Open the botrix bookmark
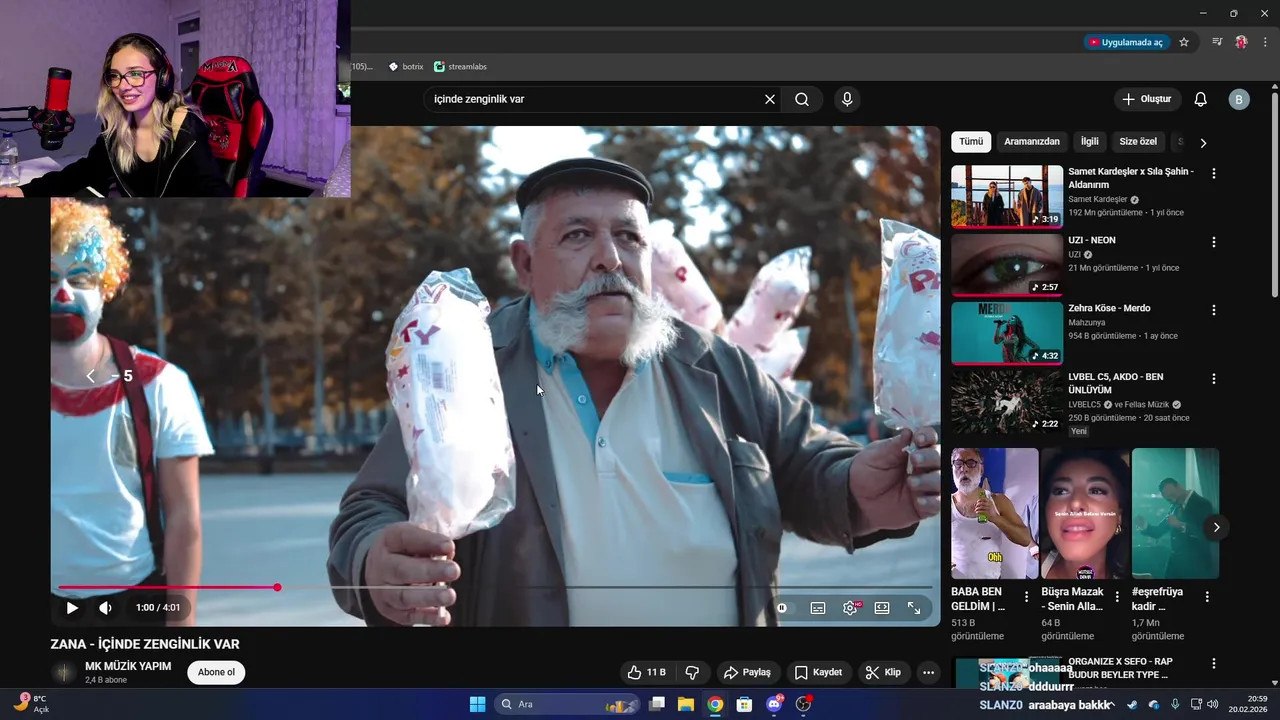This screenshot has height=720, width=1280. tap(405, 67)
